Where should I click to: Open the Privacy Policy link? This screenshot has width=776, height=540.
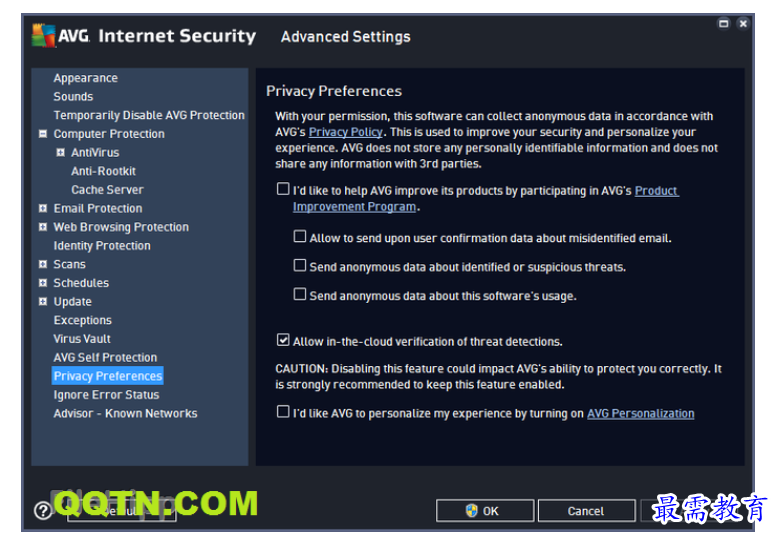[x=345, y=132]
